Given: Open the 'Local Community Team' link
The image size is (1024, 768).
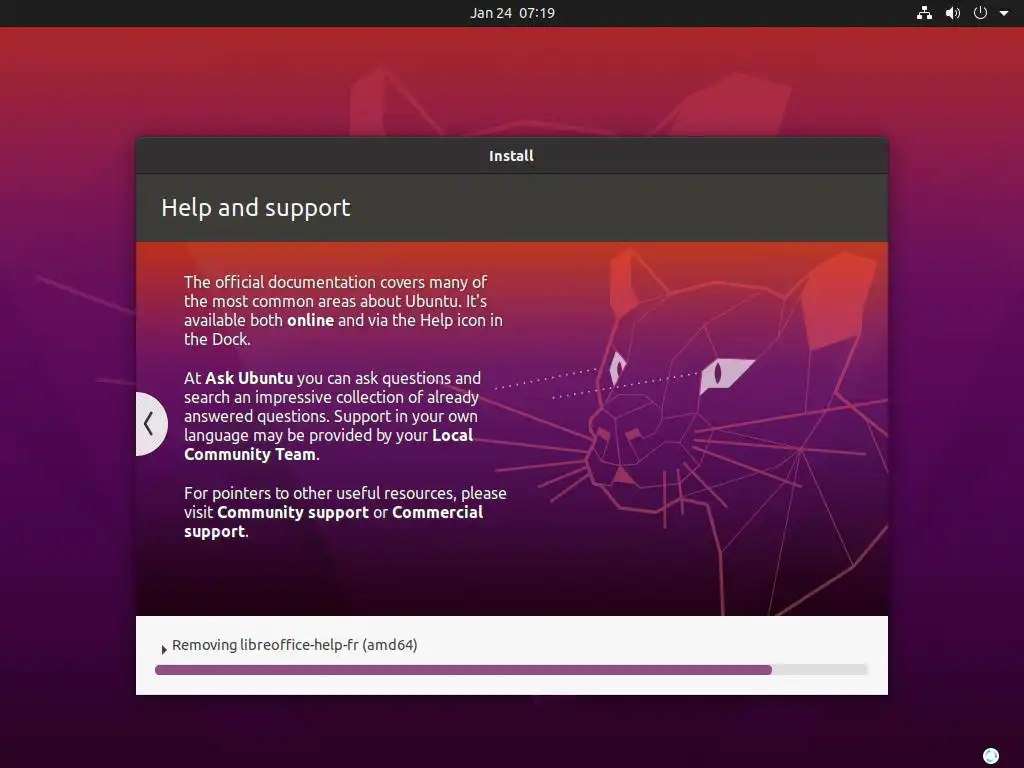Looking at the screenshot, I should click(x=328, y=445).
